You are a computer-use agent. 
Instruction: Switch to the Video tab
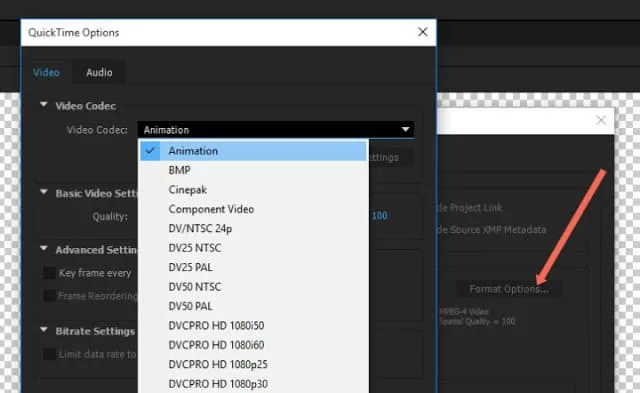pos(46,73)
